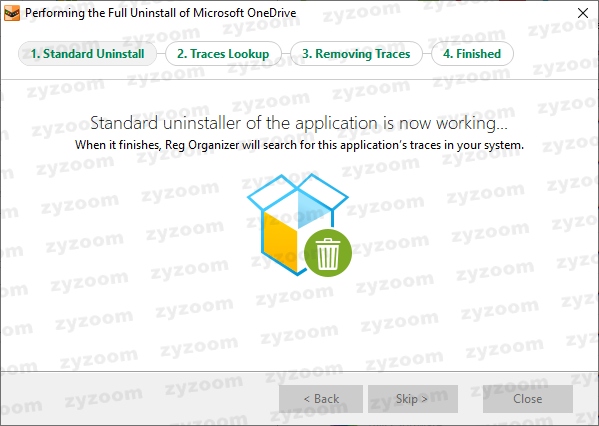This screenshot has width=599, height=426.
Task: Click the 'When it finishes' description text
Action: click(299, 145)
